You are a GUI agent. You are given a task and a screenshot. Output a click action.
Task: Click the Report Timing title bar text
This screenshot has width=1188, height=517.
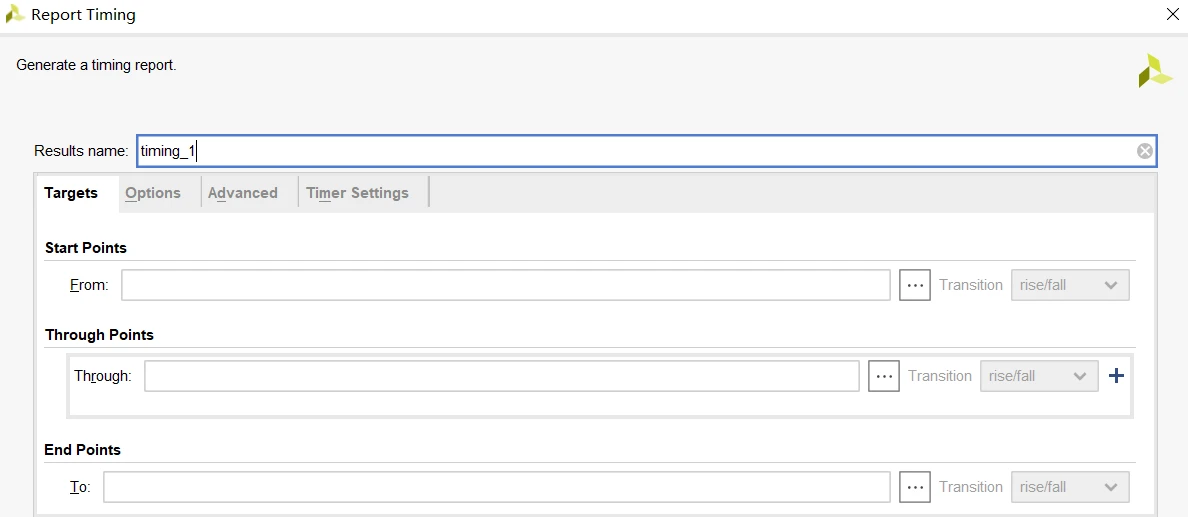(x=83, y=14)
